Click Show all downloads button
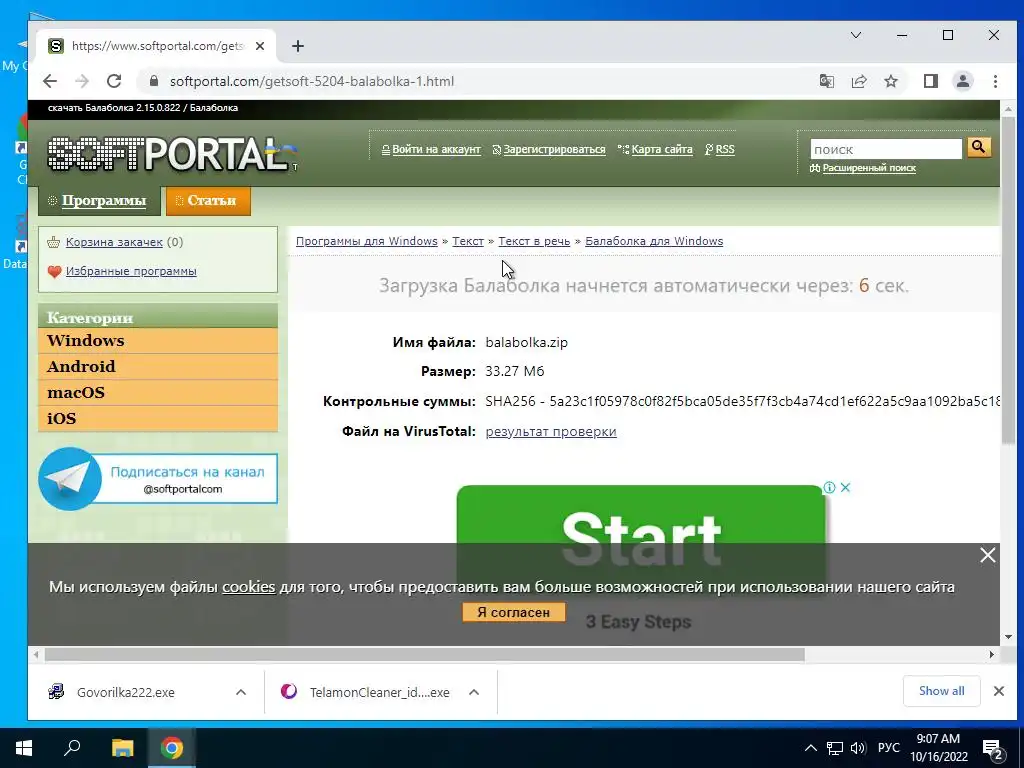1024x768 pixels. [x=941, y=691]
